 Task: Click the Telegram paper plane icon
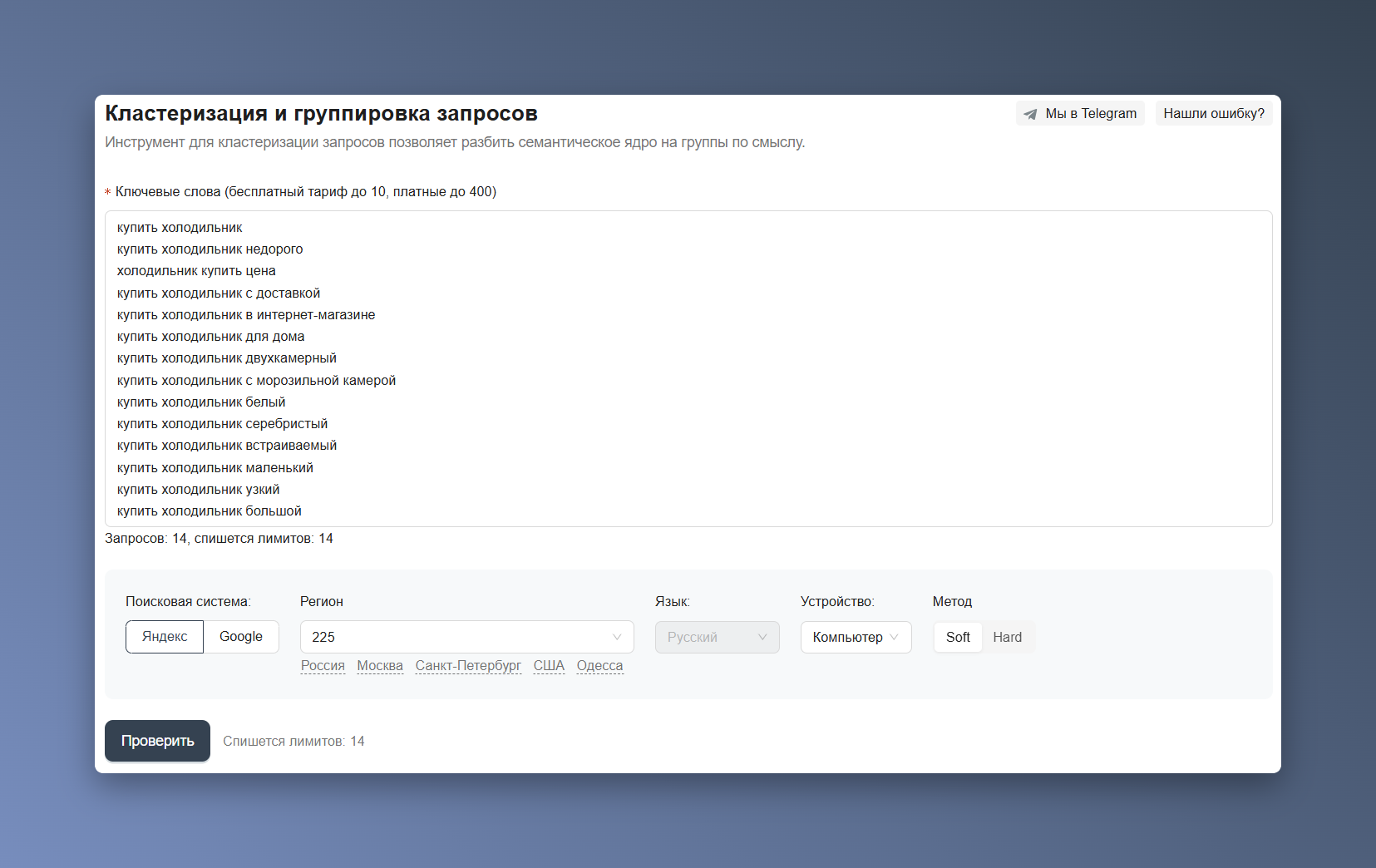1030,114
